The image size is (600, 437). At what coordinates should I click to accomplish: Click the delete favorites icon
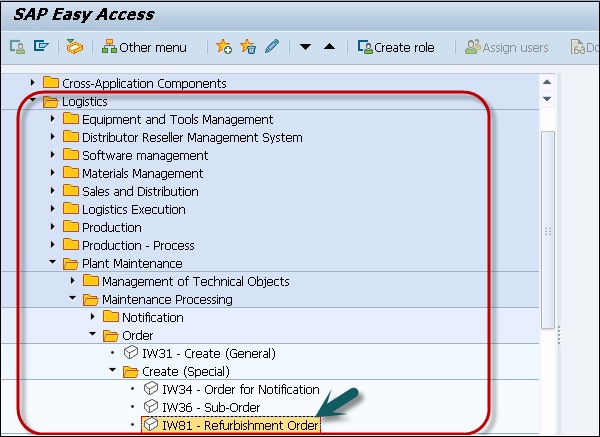coord(247,47)
